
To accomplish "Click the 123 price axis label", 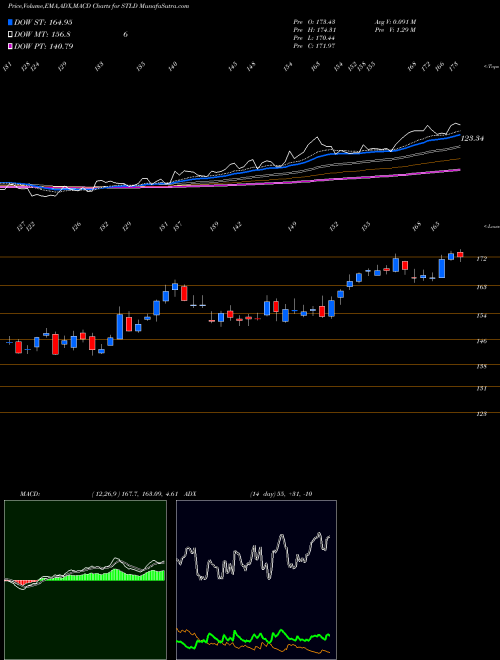I will click(481, 414).
